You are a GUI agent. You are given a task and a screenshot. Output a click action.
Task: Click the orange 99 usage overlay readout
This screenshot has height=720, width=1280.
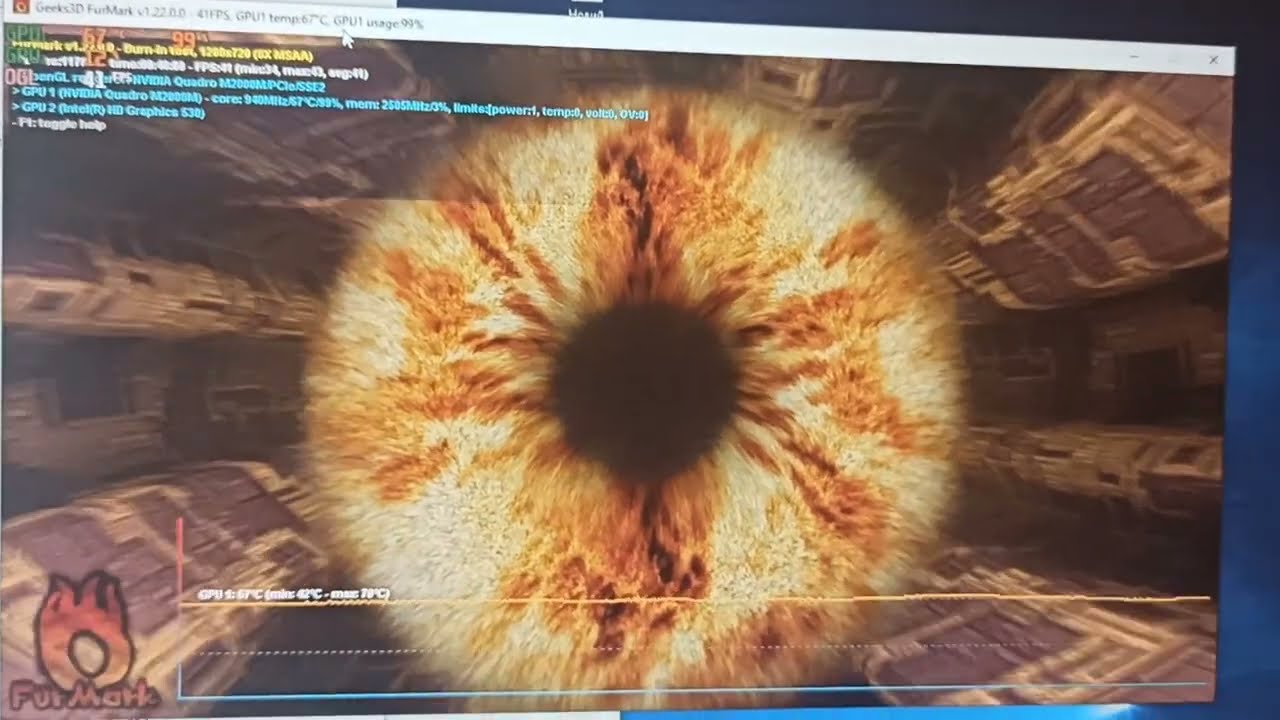[x=183, y=41]
